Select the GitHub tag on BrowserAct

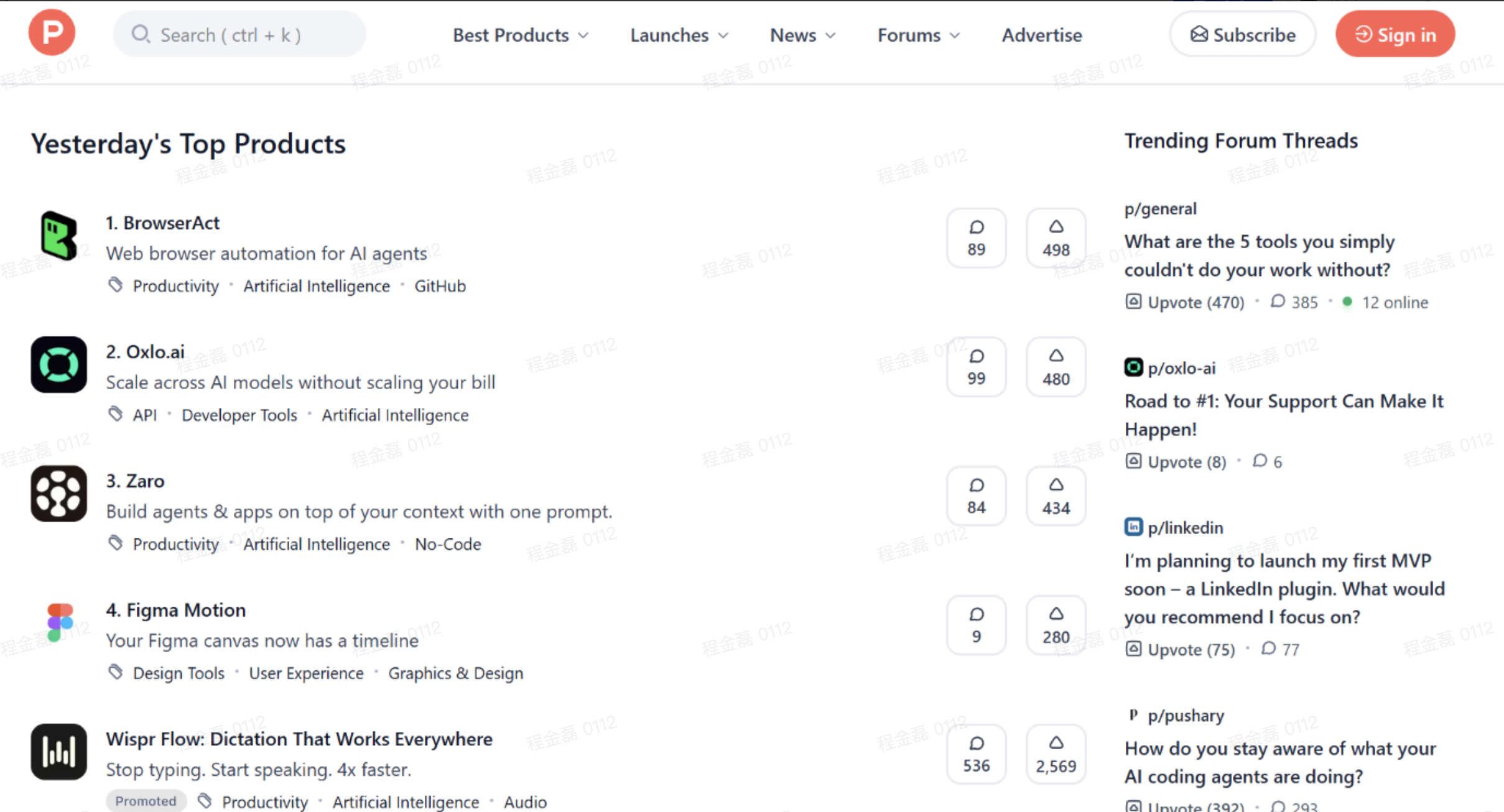[x=440, y=286]
